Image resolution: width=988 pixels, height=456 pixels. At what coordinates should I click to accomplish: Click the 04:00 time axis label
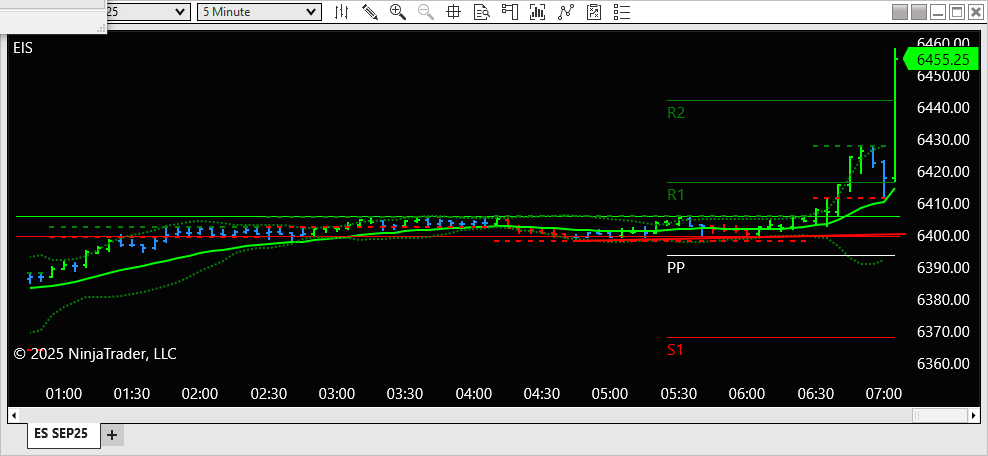[x=474, y=394]
